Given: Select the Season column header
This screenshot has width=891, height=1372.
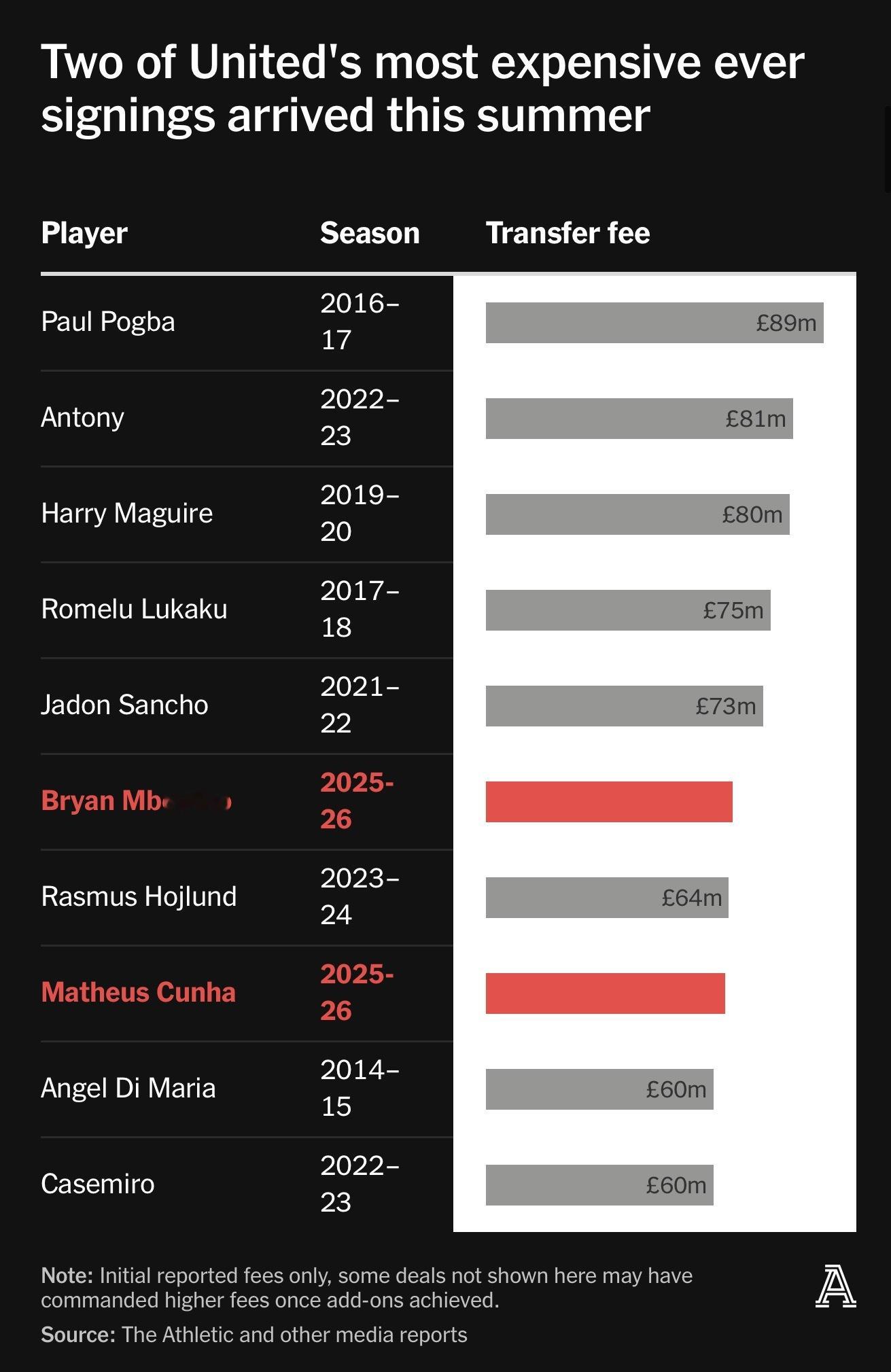Looking at the screenshot, I should tap(370, 233).
